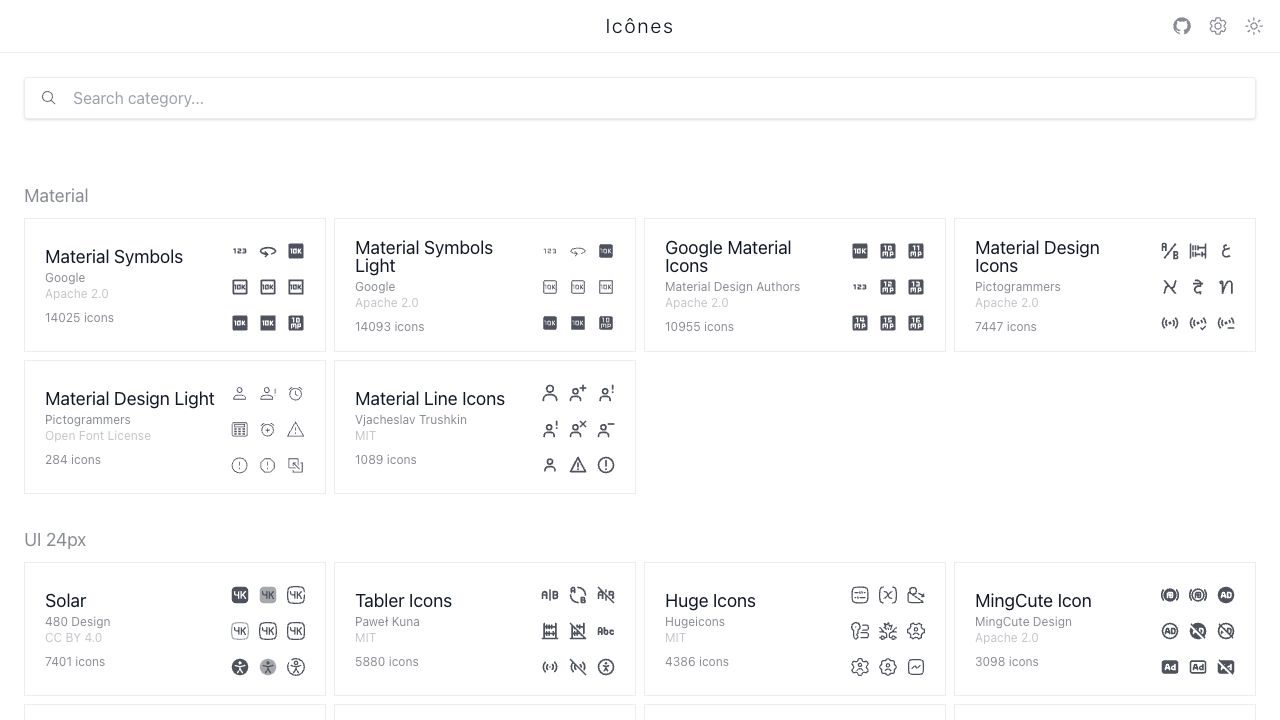Open the Material Symbols Light collection
This screenshot has width=1280, height=720.
pos(424,257)
